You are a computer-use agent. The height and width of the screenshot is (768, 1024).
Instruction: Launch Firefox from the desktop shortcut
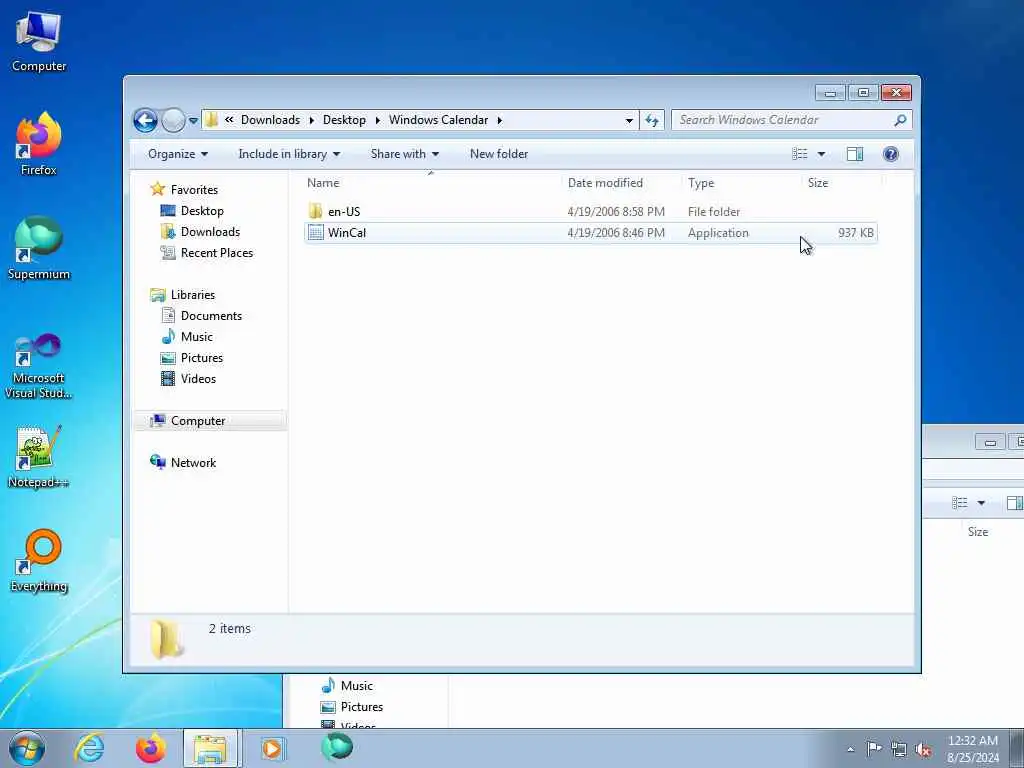(39, 144)
